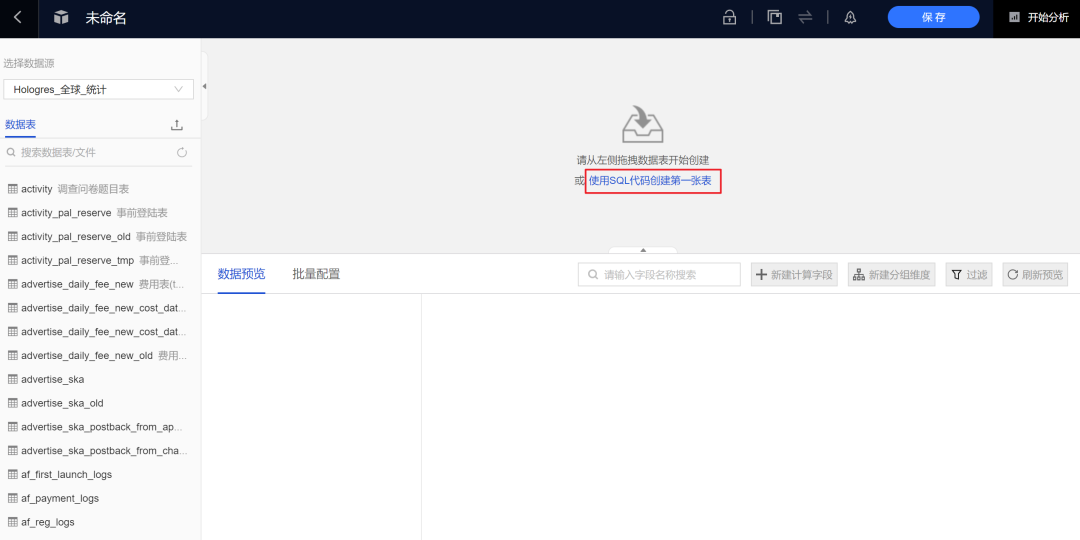Switch to the 数据表 tab
This screenshot has width=1080, height=540.
20,125
